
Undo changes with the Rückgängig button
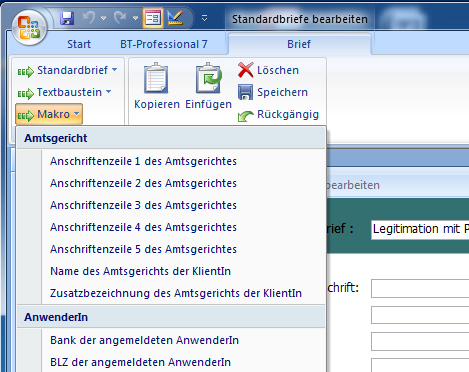coord(279,114)
